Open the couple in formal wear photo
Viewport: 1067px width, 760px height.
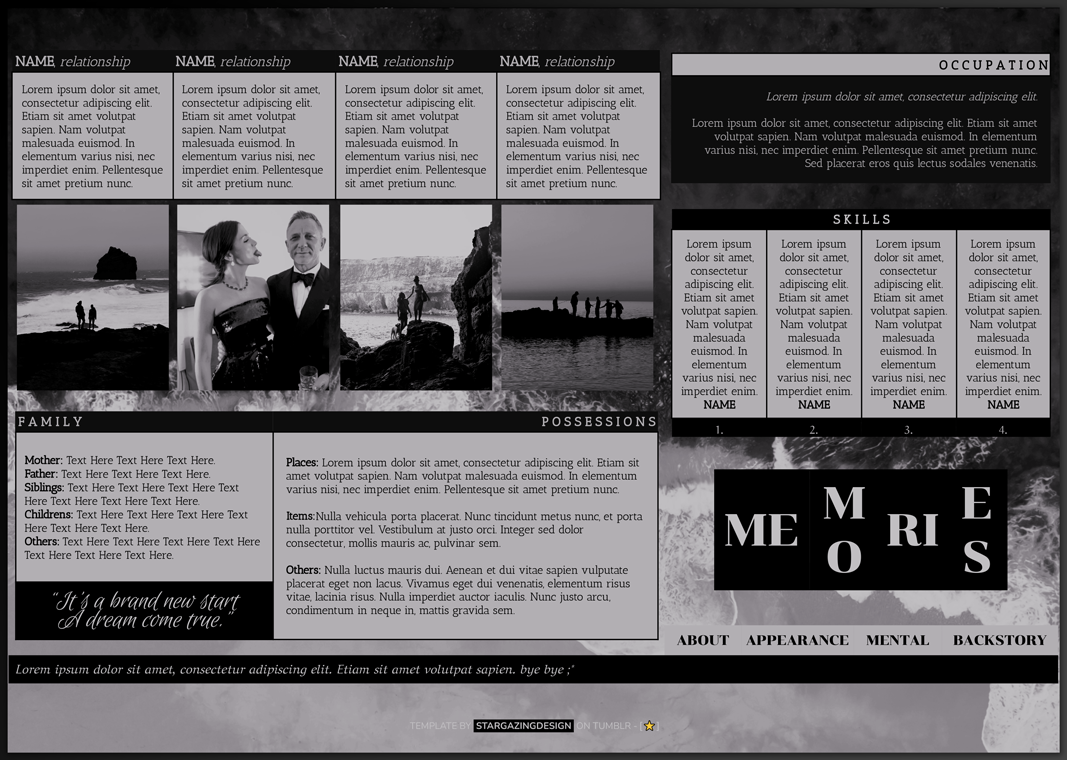(253, 298)
